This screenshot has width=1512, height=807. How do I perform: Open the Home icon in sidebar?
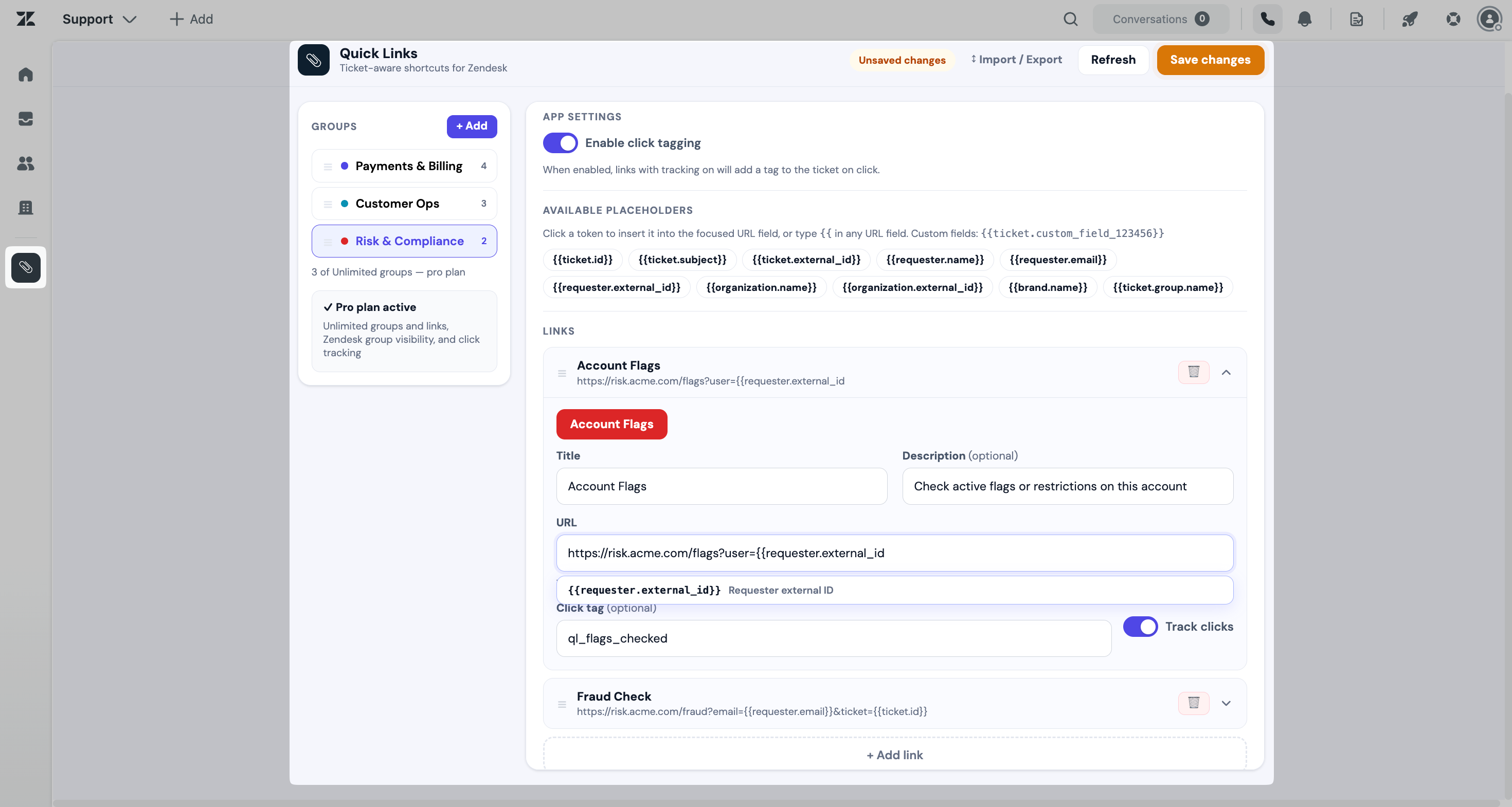click(26, 75)
